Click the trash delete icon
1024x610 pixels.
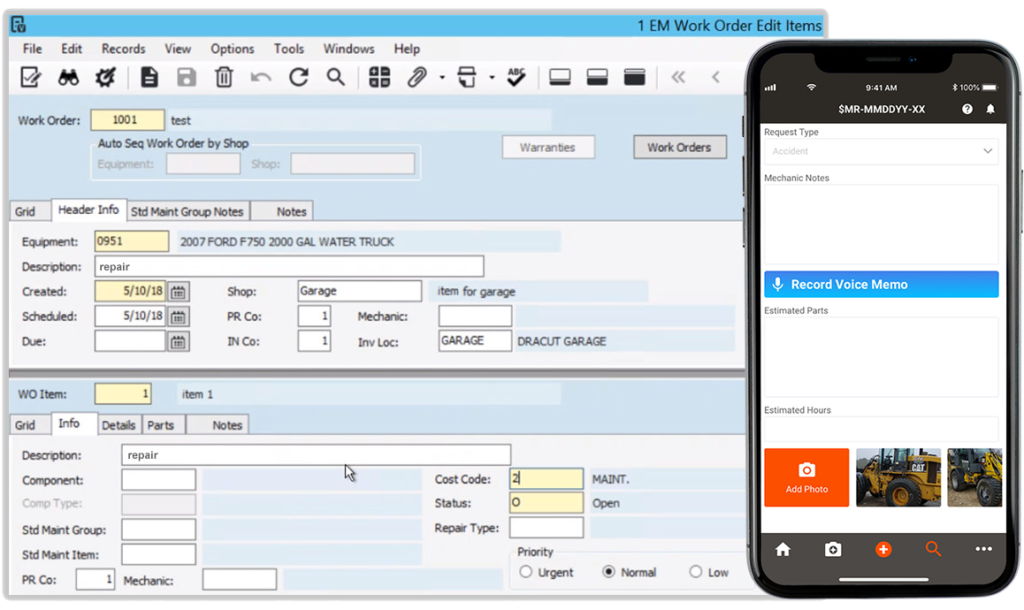point(222,77)
